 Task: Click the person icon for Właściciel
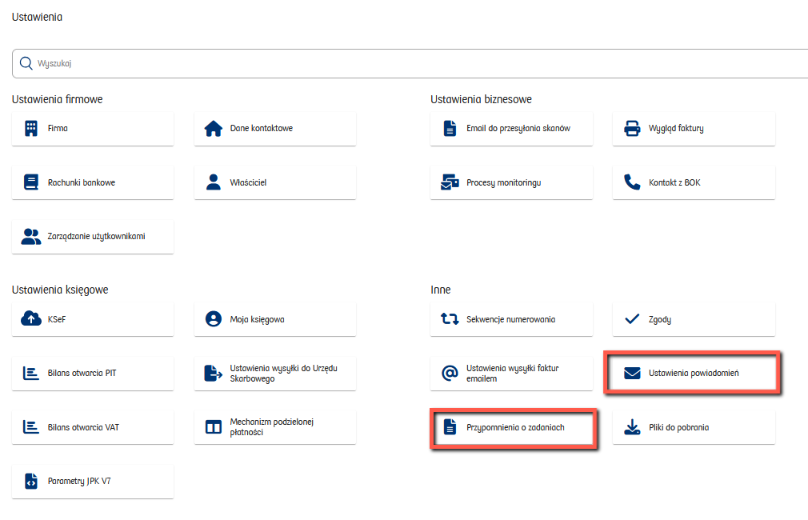coord(213,182)
